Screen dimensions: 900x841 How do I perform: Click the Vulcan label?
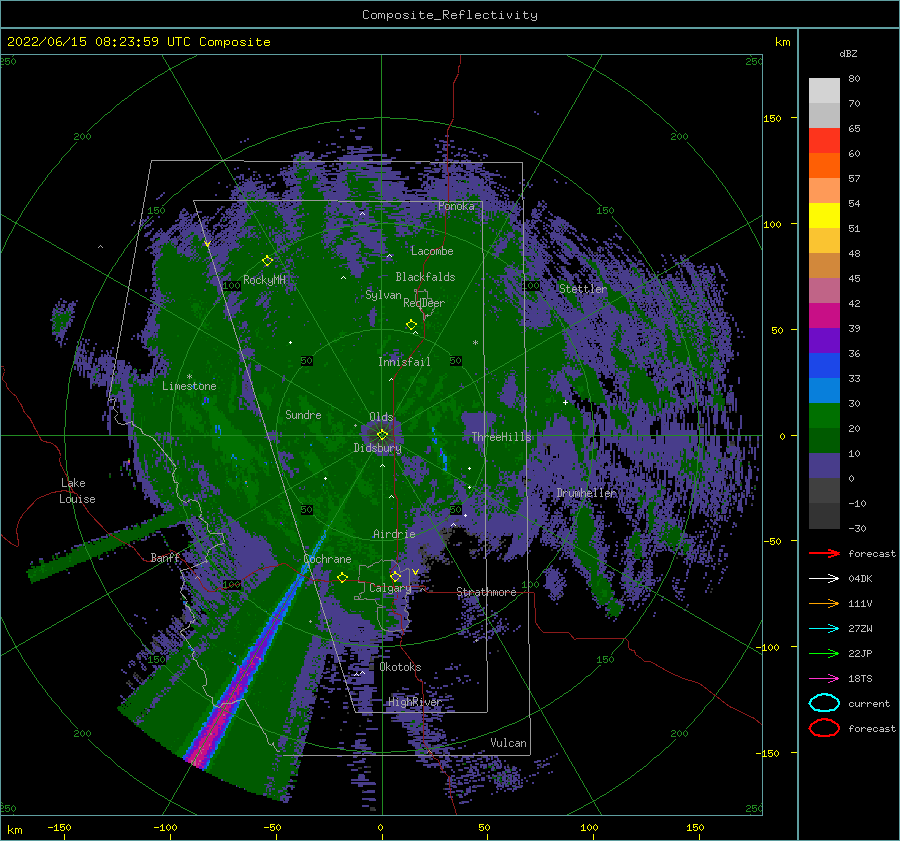tap(509, 743)
